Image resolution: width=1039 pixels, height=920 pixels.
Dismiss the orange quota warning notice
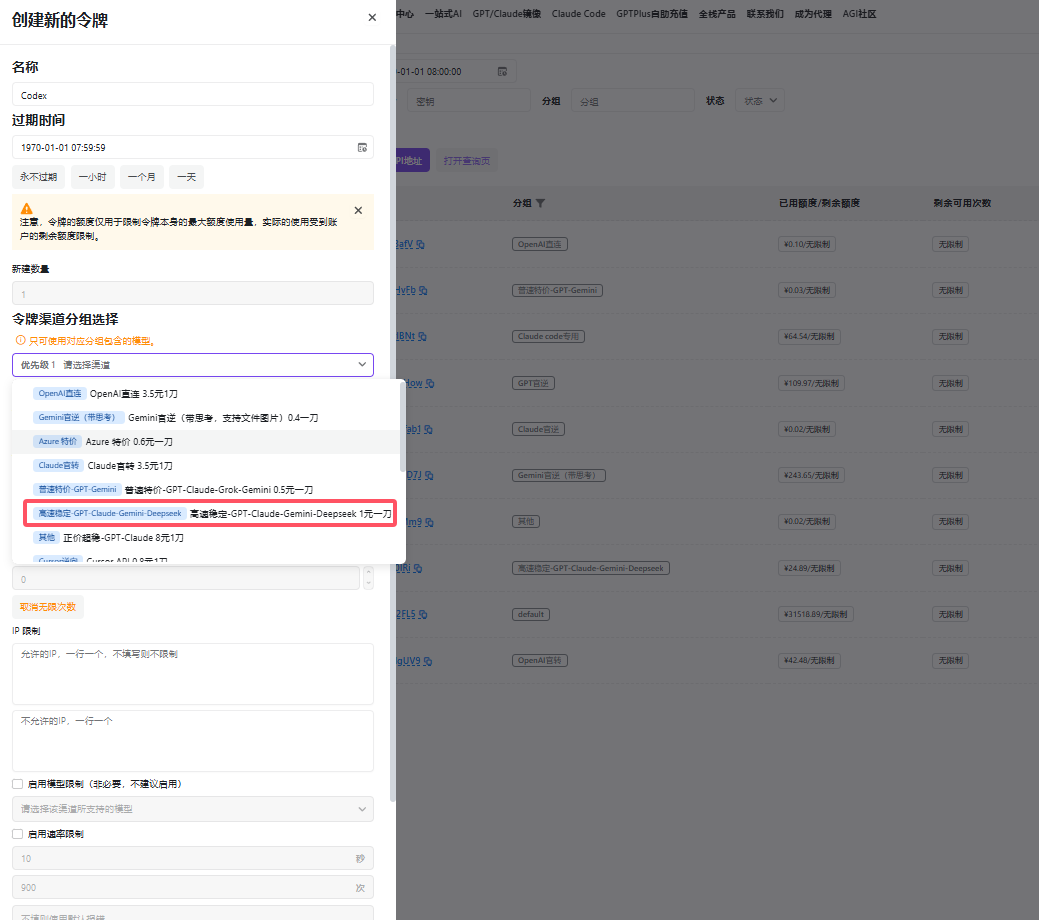358,210
